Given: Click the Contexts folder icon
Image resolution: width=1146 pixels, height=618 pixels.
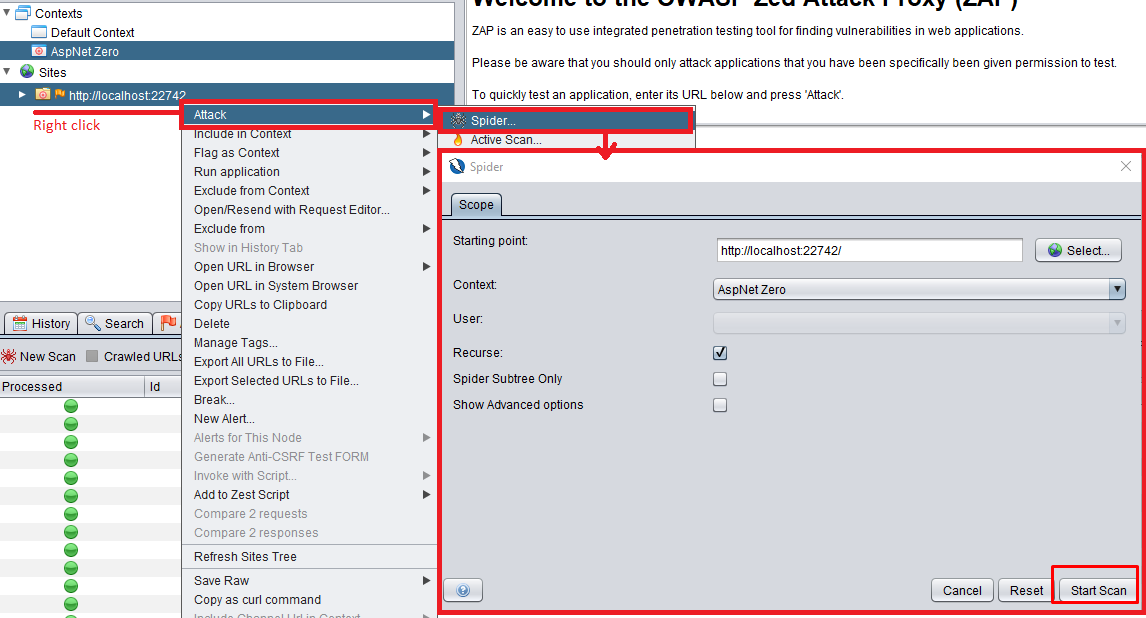Looking at the screenshot, I should [23, 13].
